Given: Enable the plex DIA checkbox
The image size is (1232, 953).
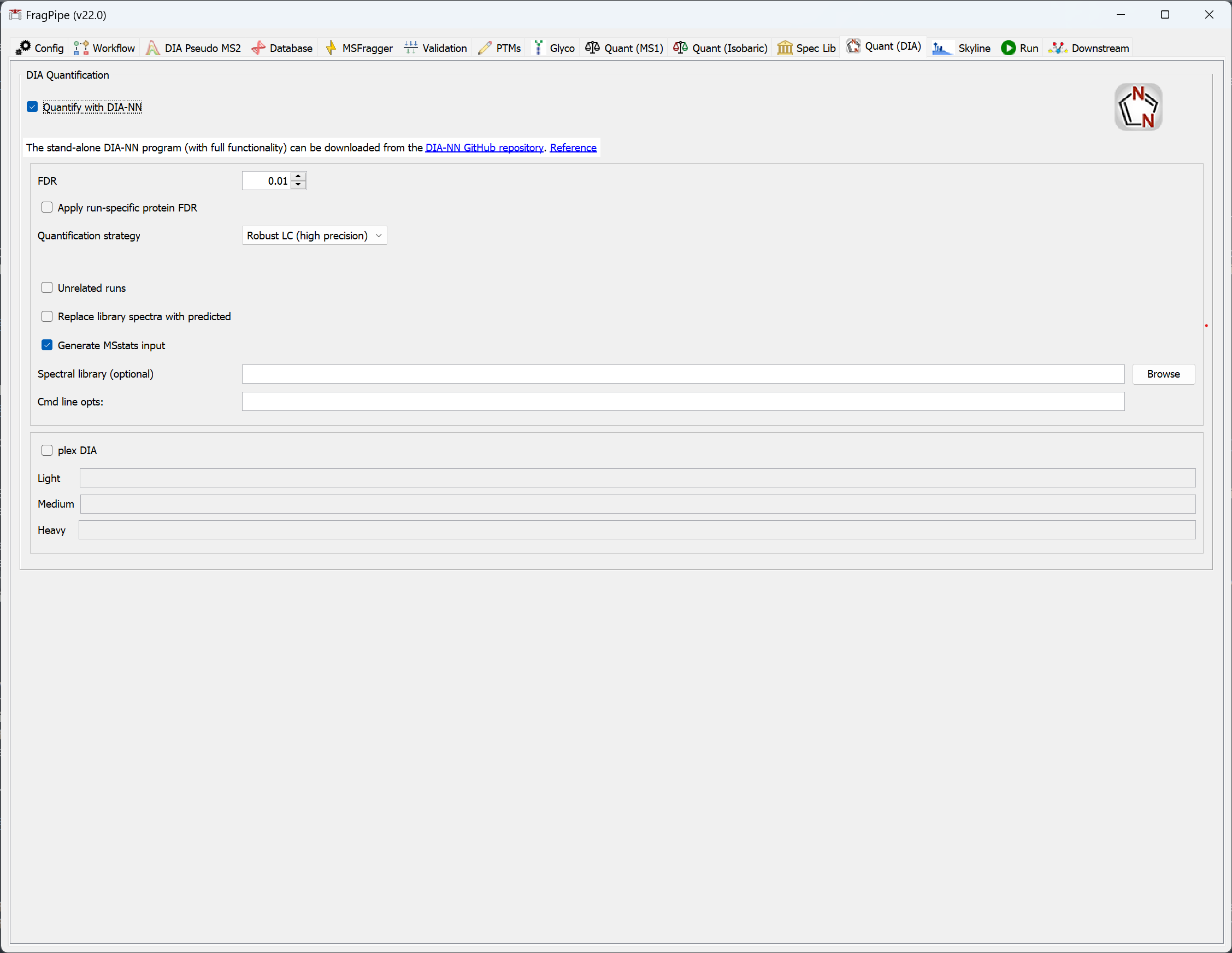Looking at the screenshot, I should [x=47, y=450].
